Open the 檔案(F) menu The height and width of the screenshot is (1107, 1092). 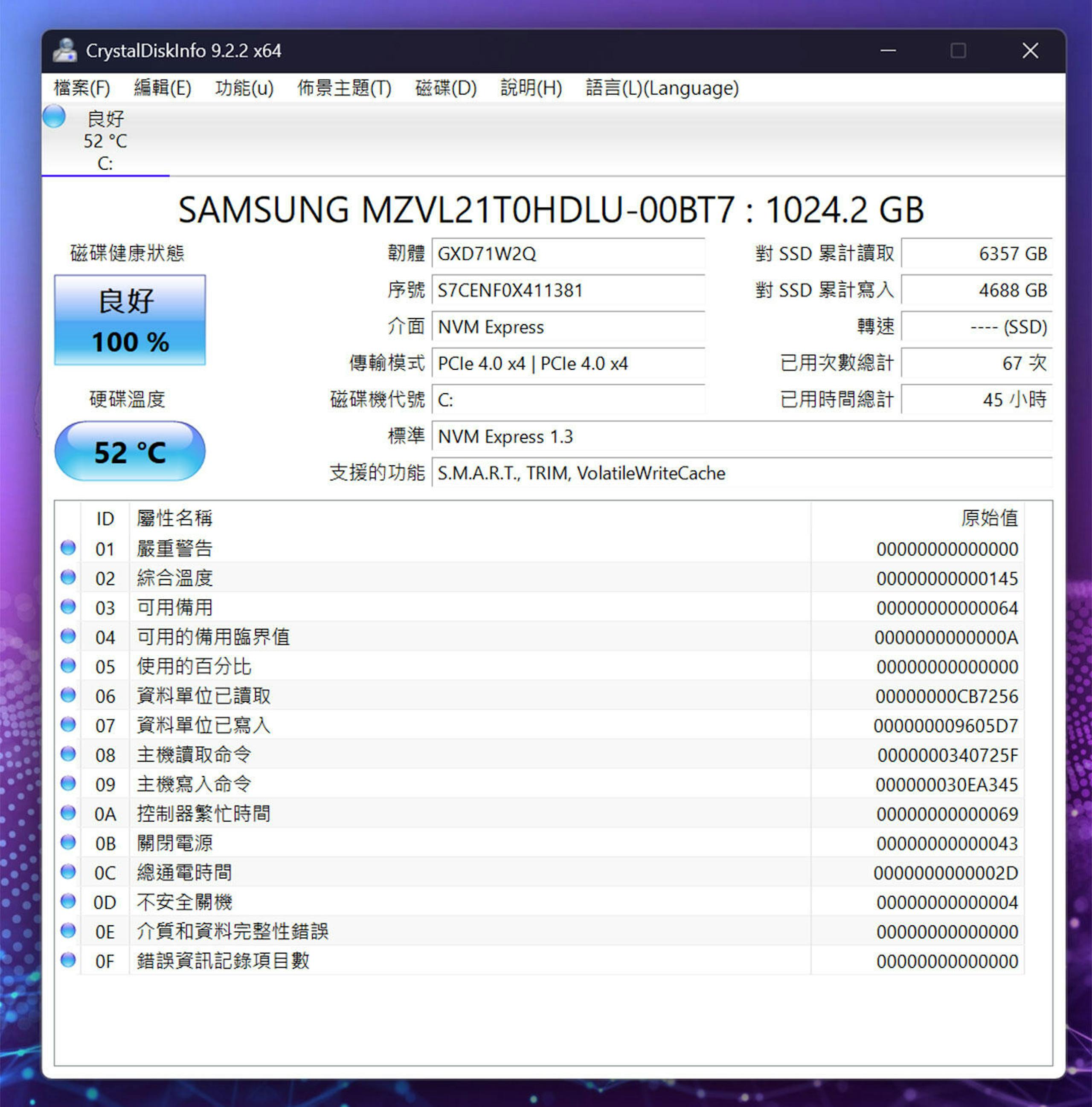(x=81, y=88)
